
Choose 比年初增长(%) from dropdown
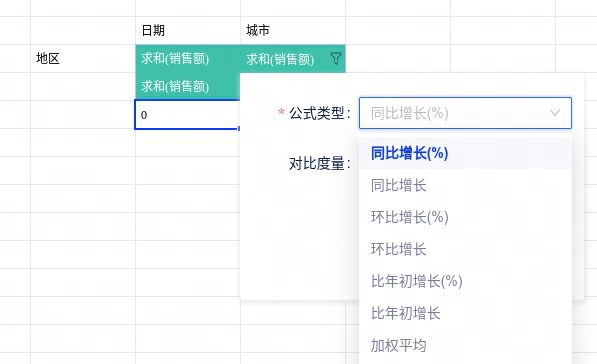tap(465, 281)
